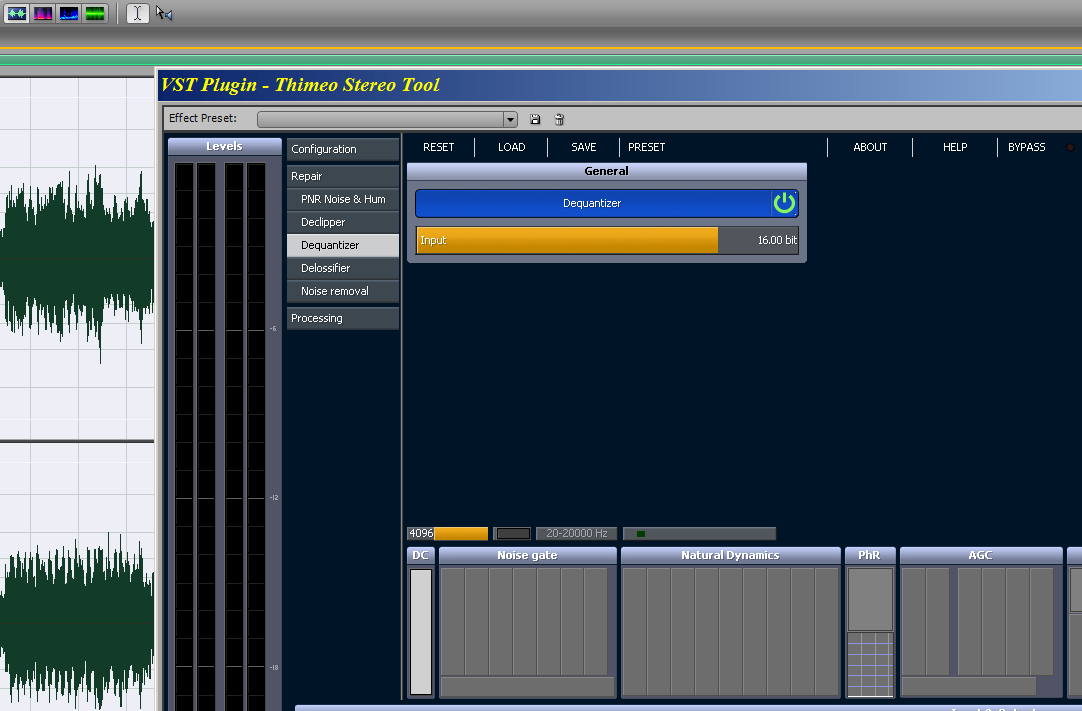Switch to waveform display view icon
This screenshot has width=1082, height=711.
click(x=17, y=13)
